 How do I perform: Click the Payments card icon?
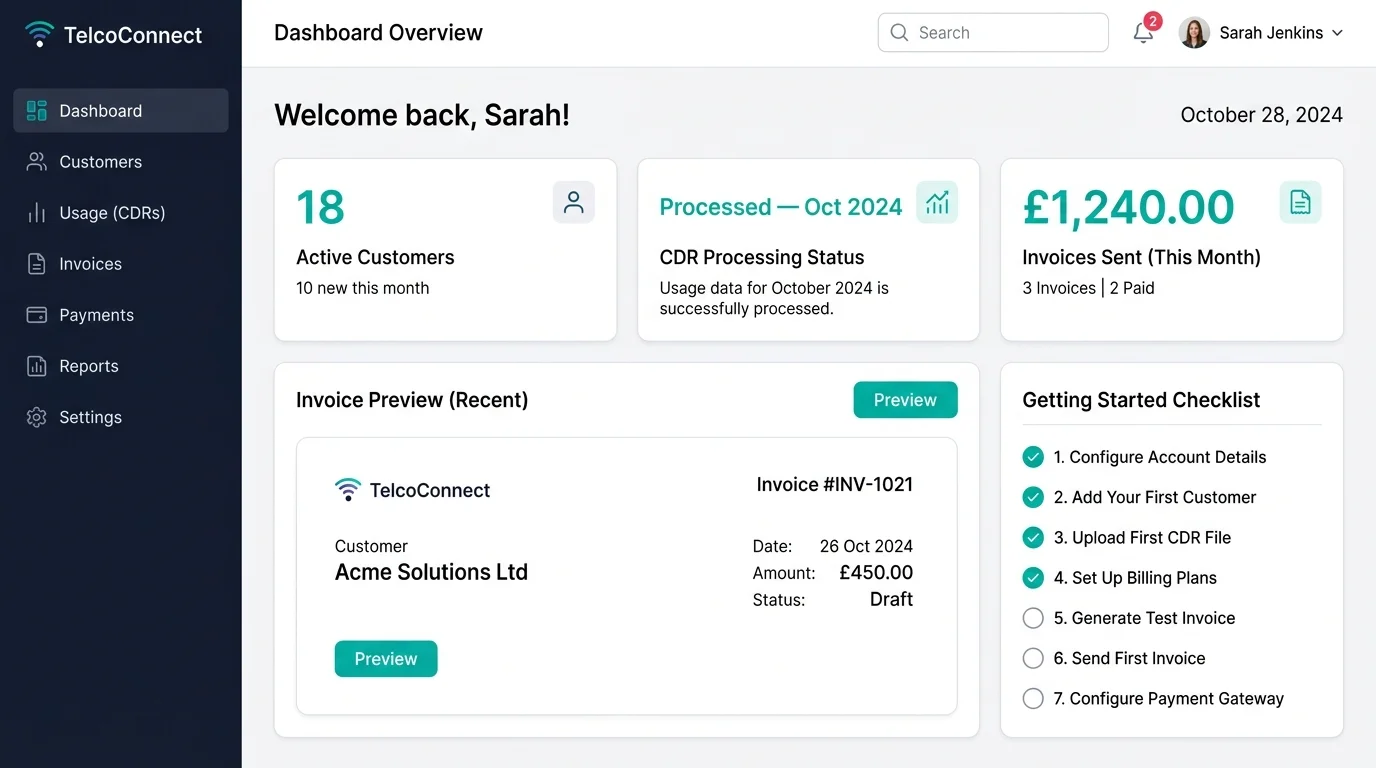tap(37, 314)
